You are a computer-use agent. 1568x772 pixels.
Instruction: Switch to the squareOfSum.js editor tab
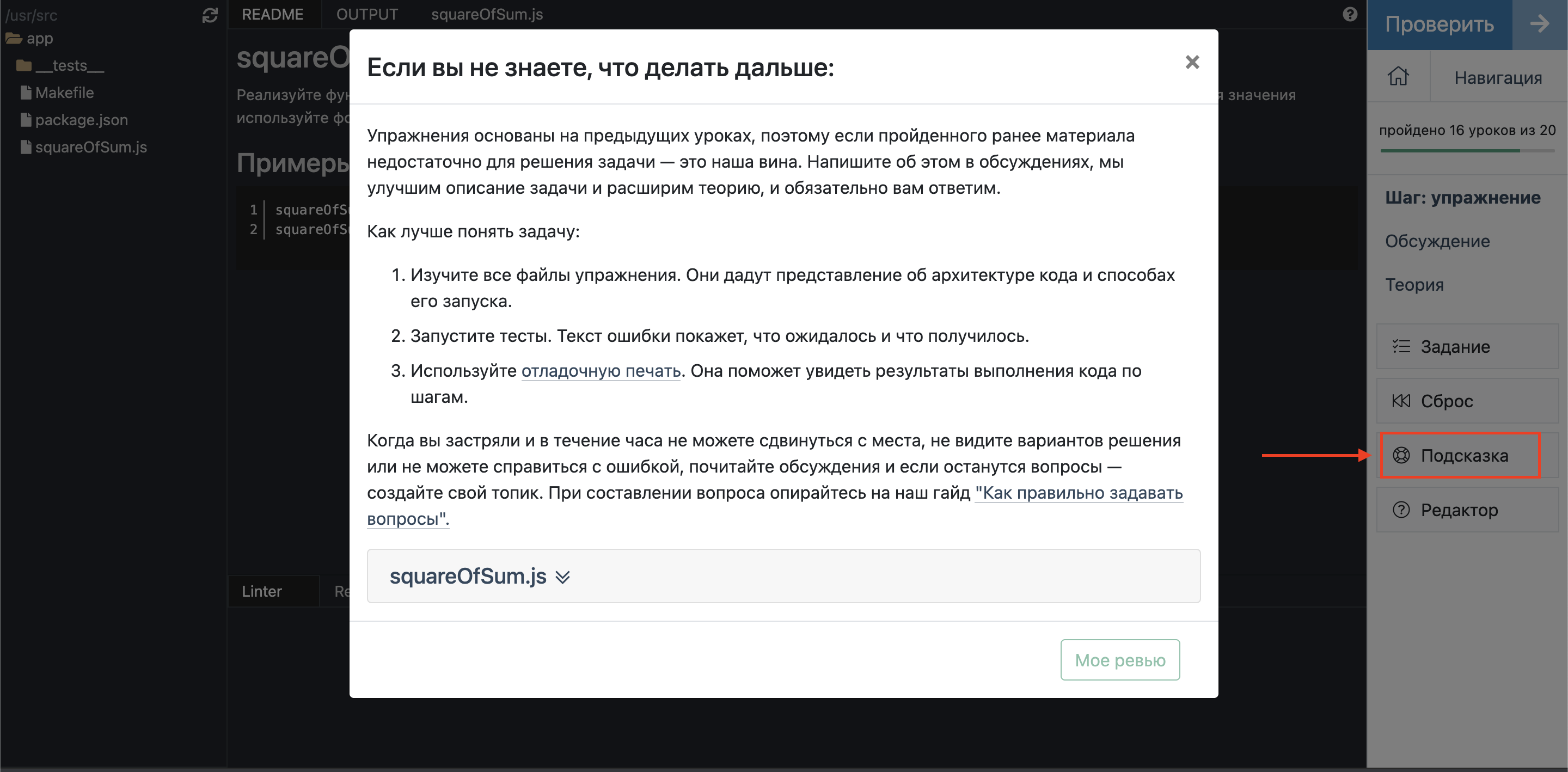click(x=486, y=14)
